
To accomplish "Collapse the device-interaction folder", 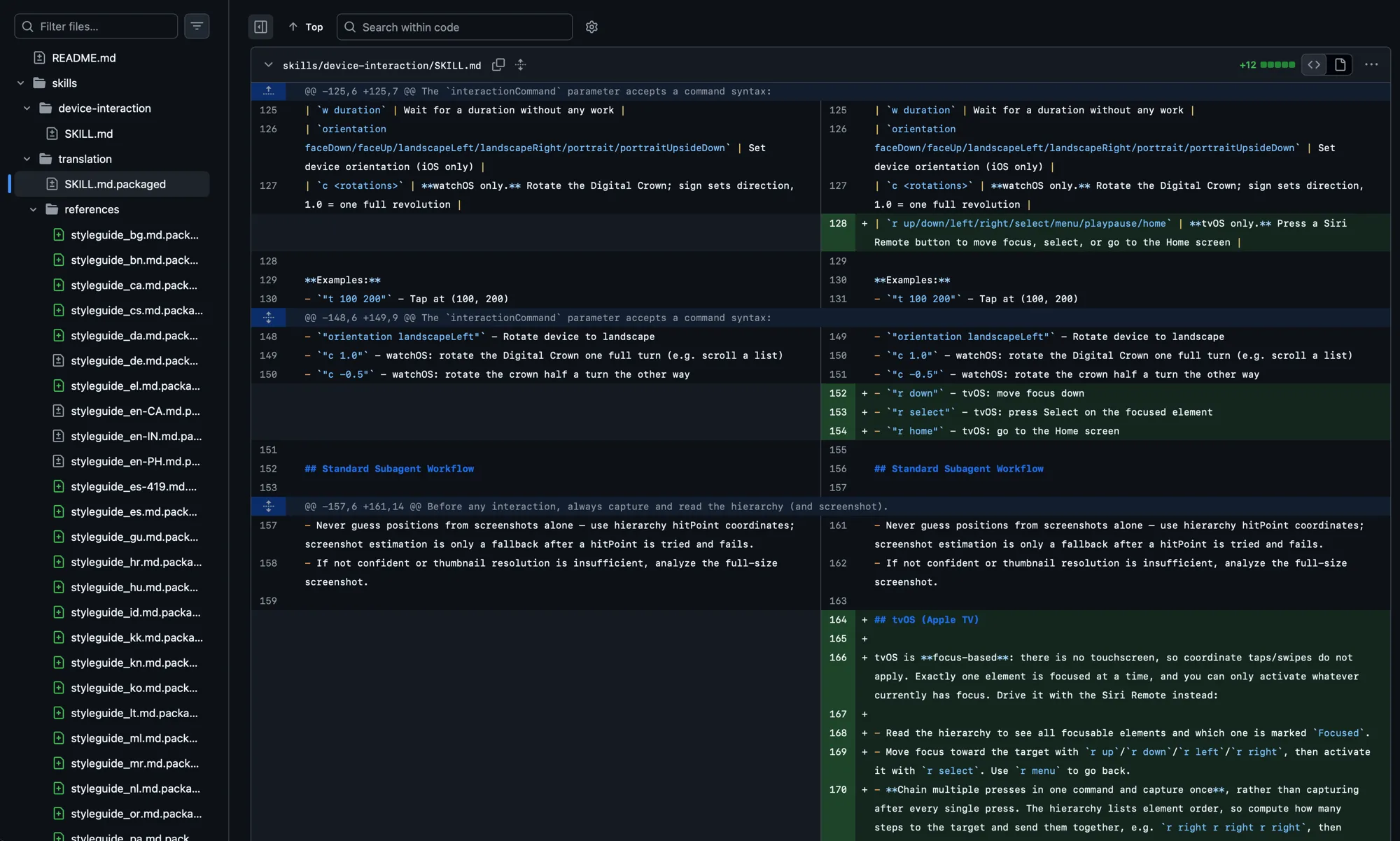I will pos(27,108).
